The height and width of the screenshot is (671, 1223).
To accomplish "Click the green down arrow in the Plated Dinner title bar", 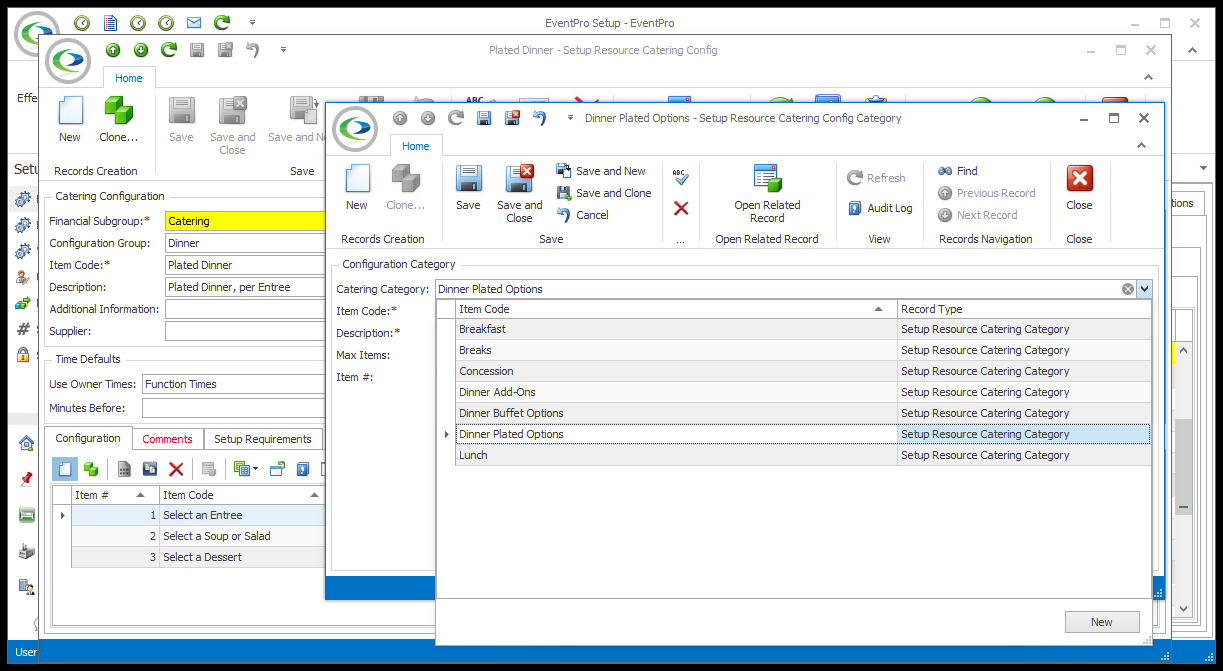I will tap(141, 50).
